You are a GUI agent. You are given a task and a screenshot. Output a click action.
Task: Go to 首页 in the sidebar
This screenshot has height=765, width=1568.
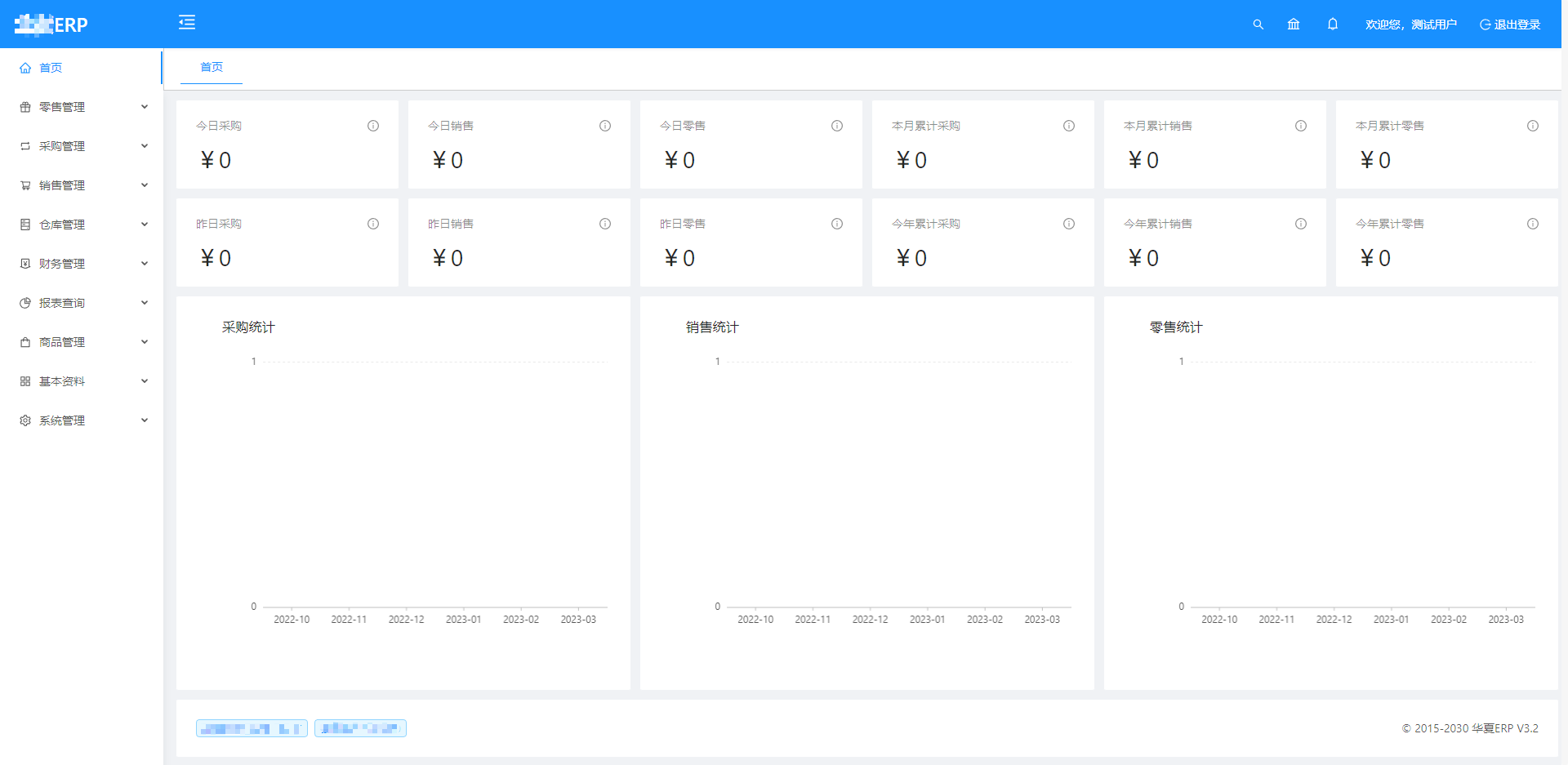click(x=51, y=68)
